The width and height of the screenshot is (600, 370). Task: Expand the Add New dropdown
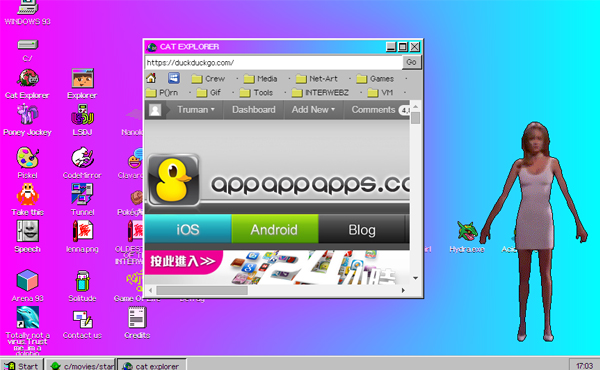click(313, 110)
